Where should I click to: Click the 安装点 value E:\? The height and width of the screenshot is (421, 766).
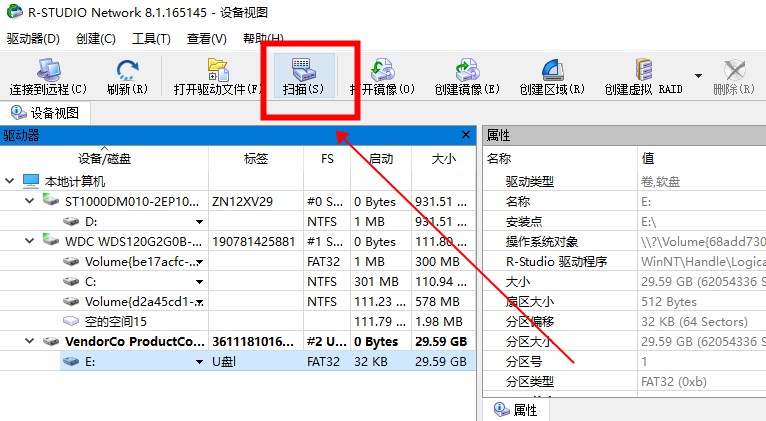coord(649,222)
